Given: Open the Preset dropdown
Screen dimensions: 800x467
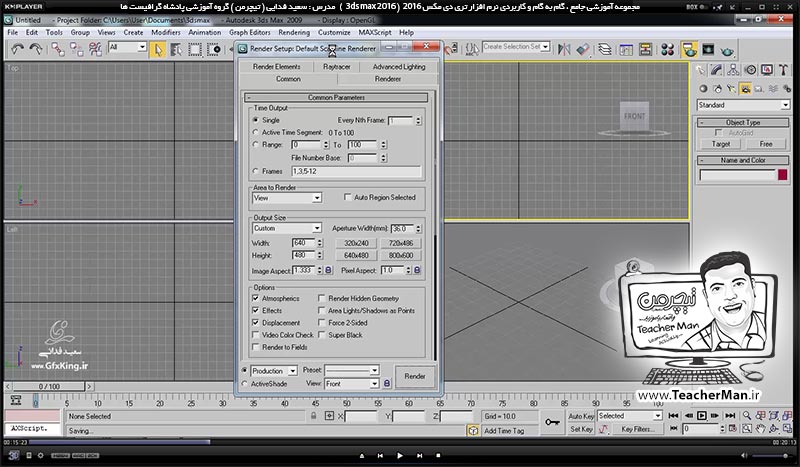Looking at the screenshot, I should pos(352,370).
